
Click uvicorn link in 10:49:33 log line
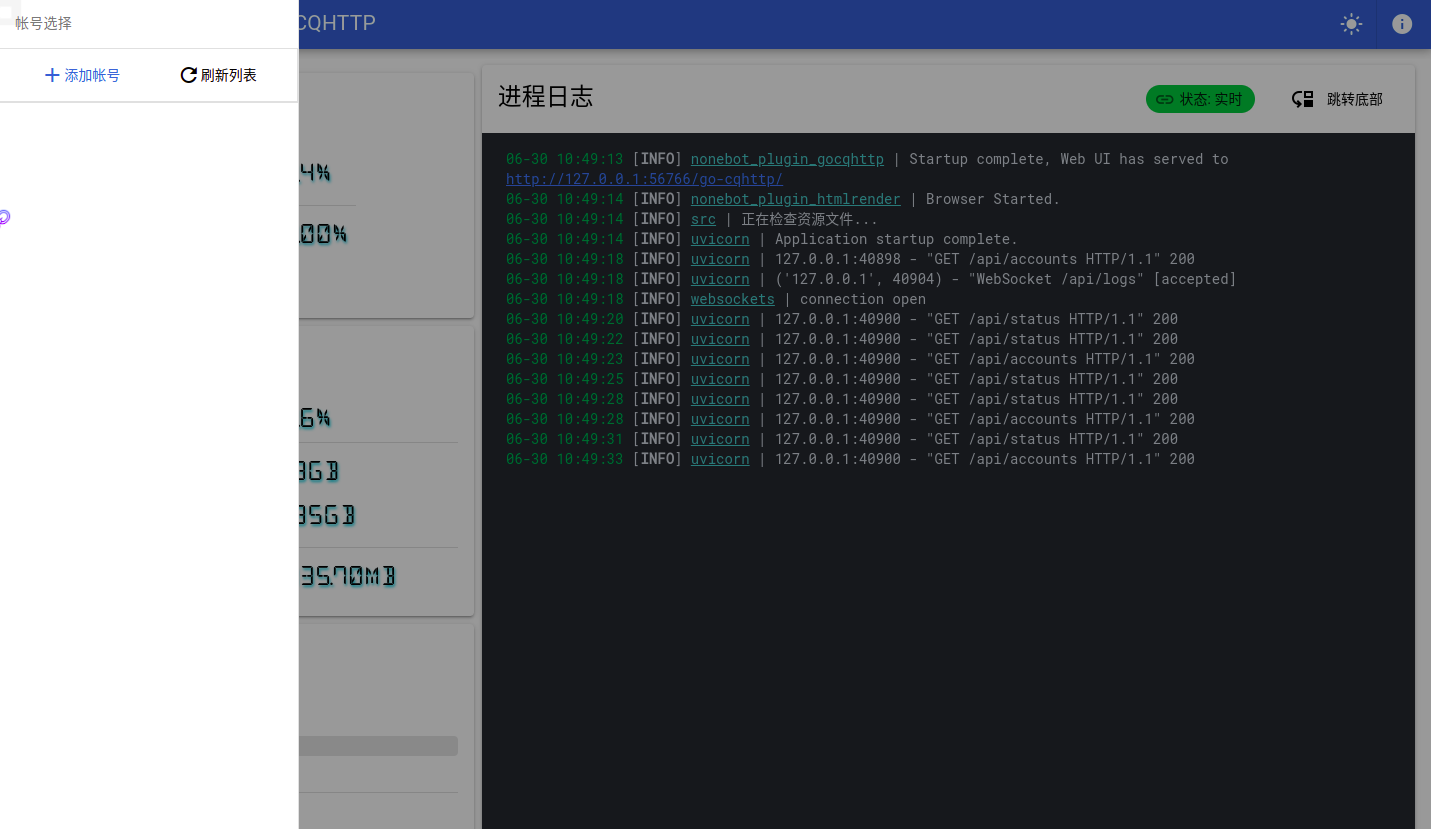pyautogui.click(x=719, y=459)
